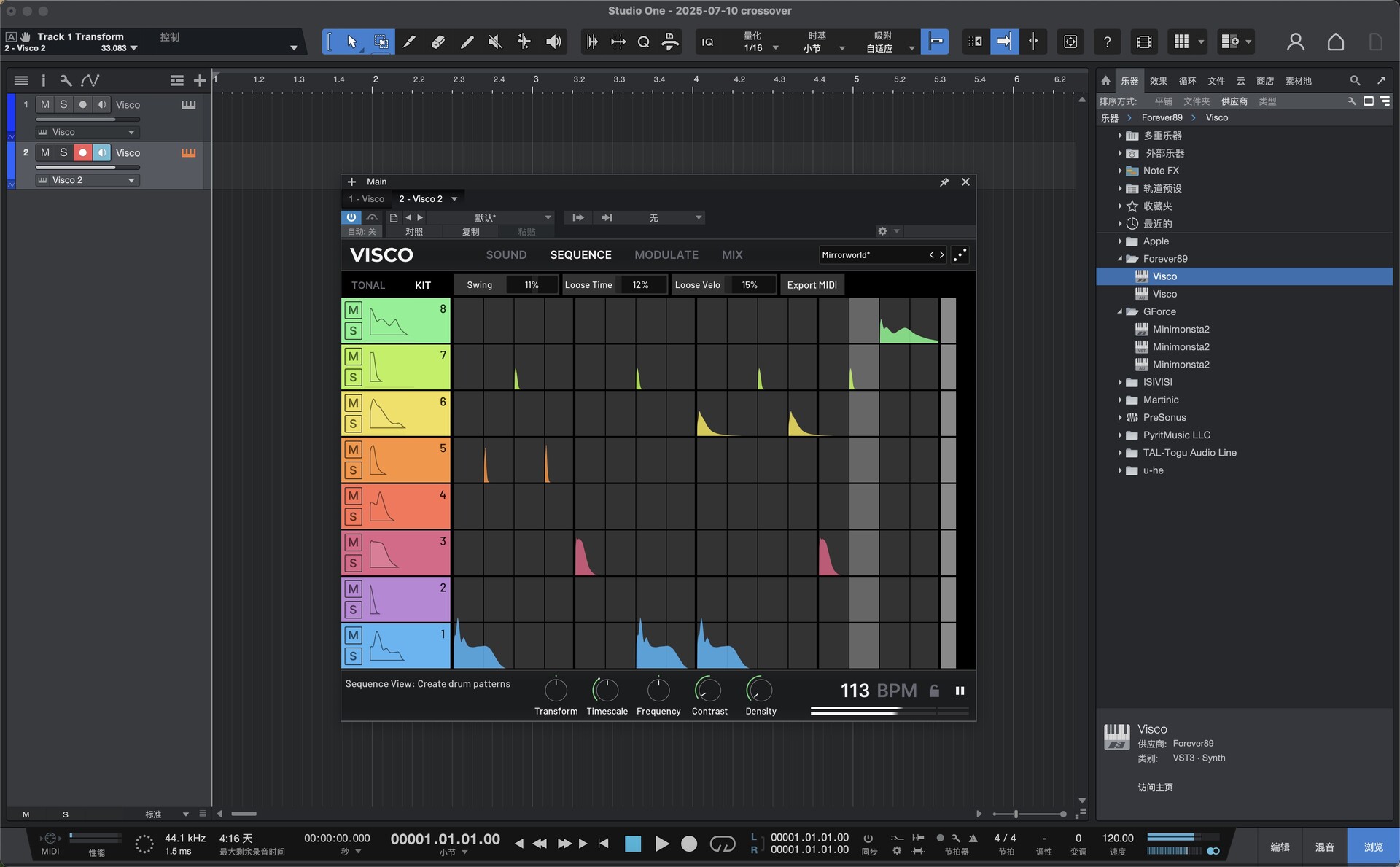Open track 2 instrument Visco 2 dropdown
This screenshot has width=1400, height=867.
click(86, 180)
